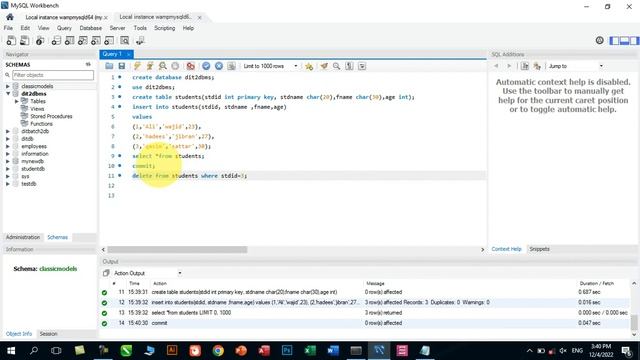Save the script with floppy icon
640x360 pixels.
122,66
